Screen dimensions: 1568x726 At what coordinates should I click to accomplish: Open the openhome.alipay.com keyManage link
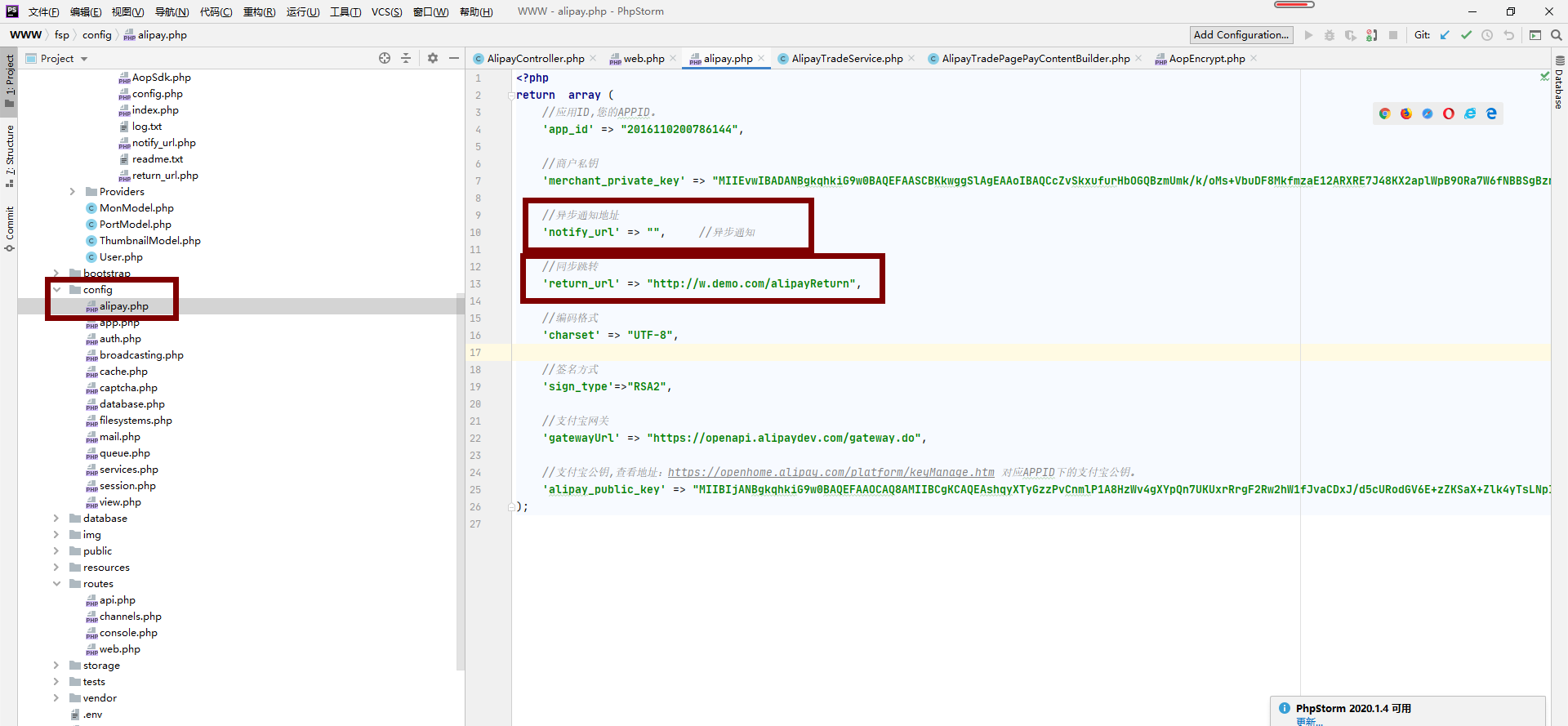coord(831,473)
